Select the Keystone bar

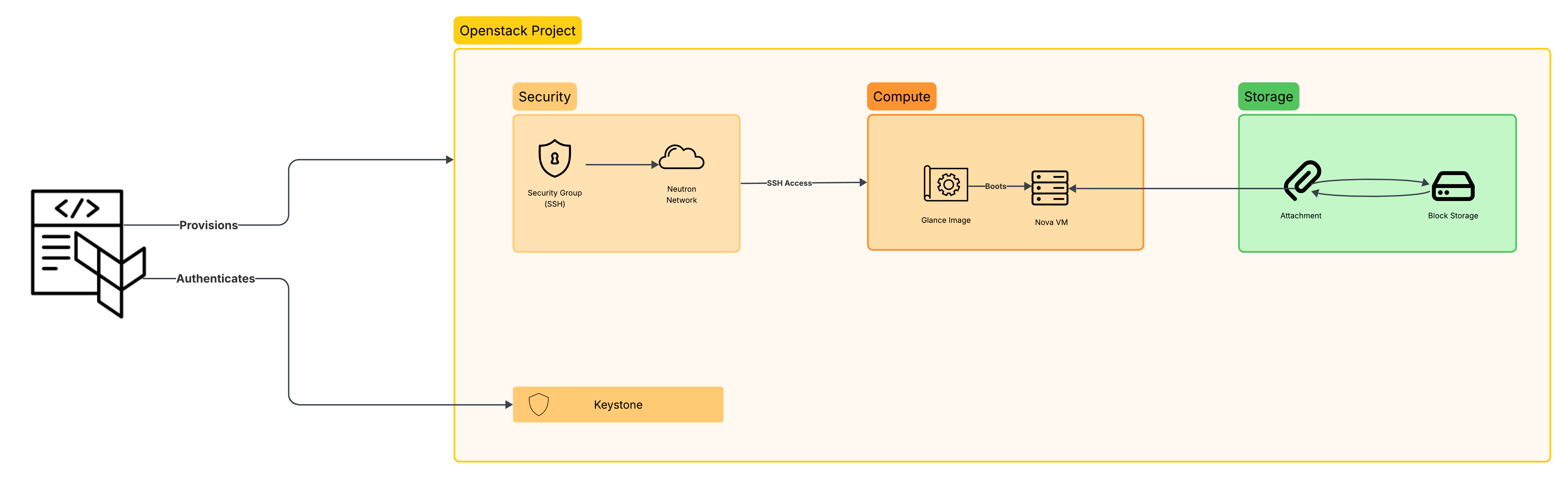tap(618, 405)
